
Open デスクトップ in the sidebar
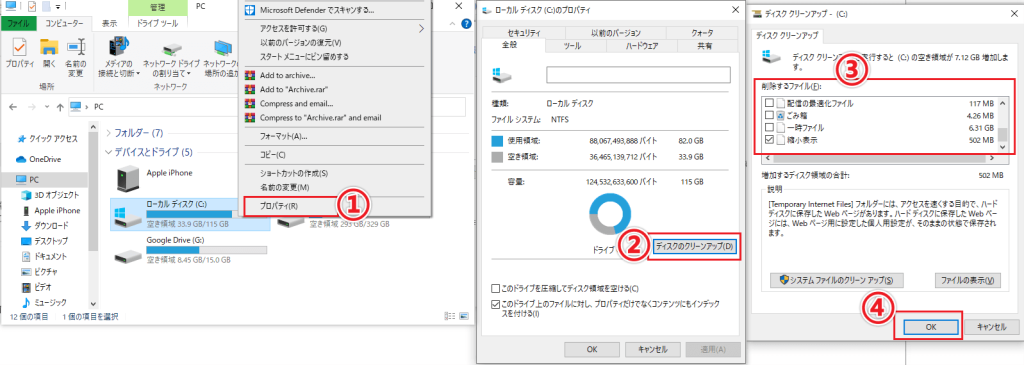tap(44, 241)
